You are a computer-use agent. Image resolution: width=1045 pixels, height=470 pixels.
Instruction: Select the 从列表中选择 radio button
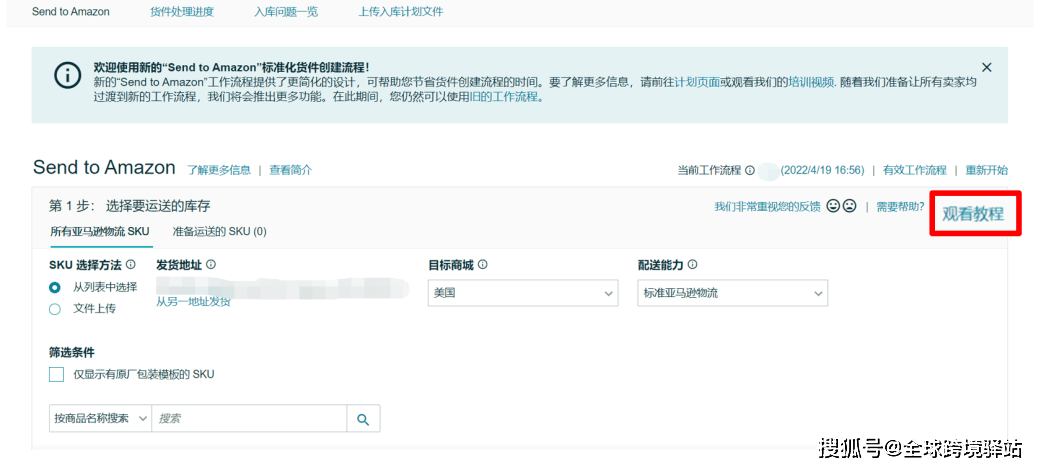55,288
